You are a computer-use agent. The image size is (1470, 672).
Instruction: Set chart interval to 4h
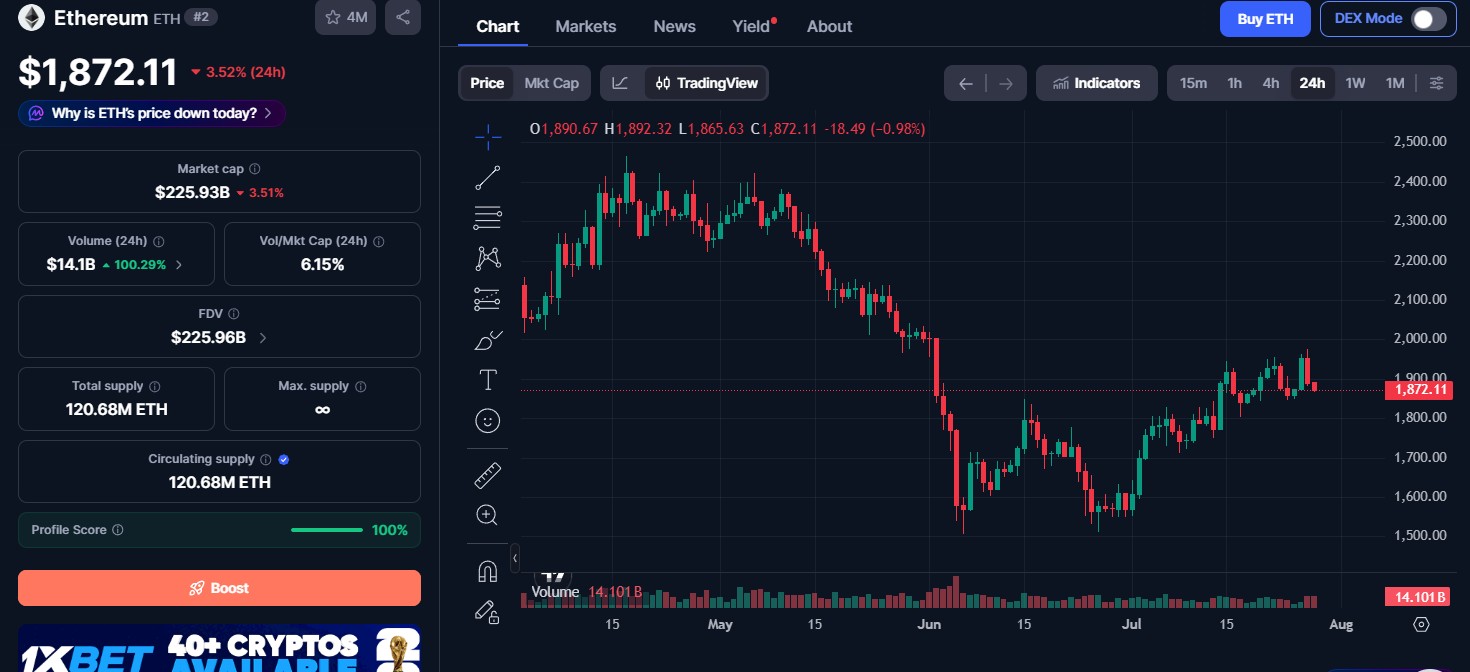(1271, 83)
